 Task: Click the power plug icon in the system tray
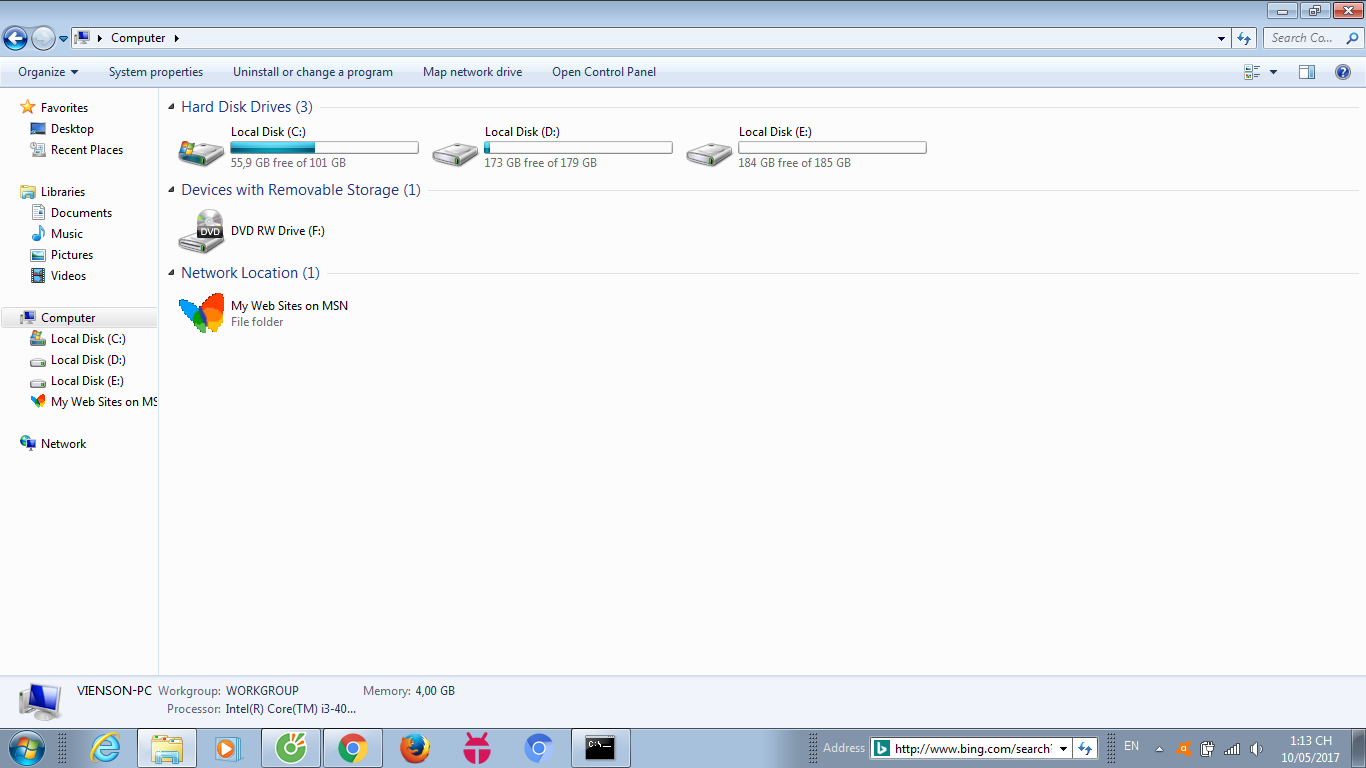point(1208,748)
